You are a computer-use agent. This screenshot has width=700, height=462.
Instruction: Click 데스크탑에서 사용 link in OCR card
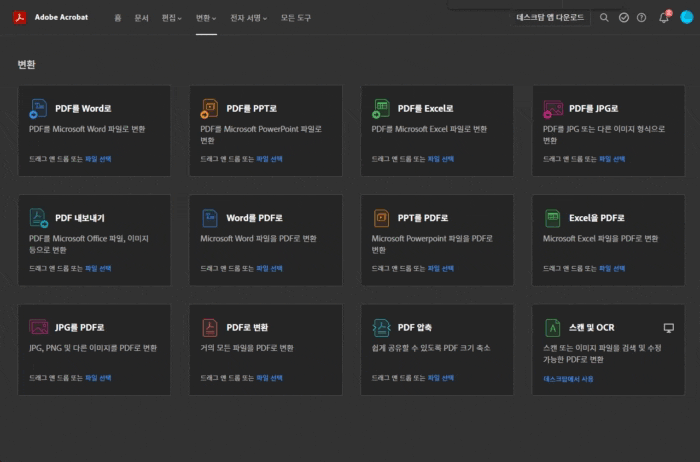[568, 379]
